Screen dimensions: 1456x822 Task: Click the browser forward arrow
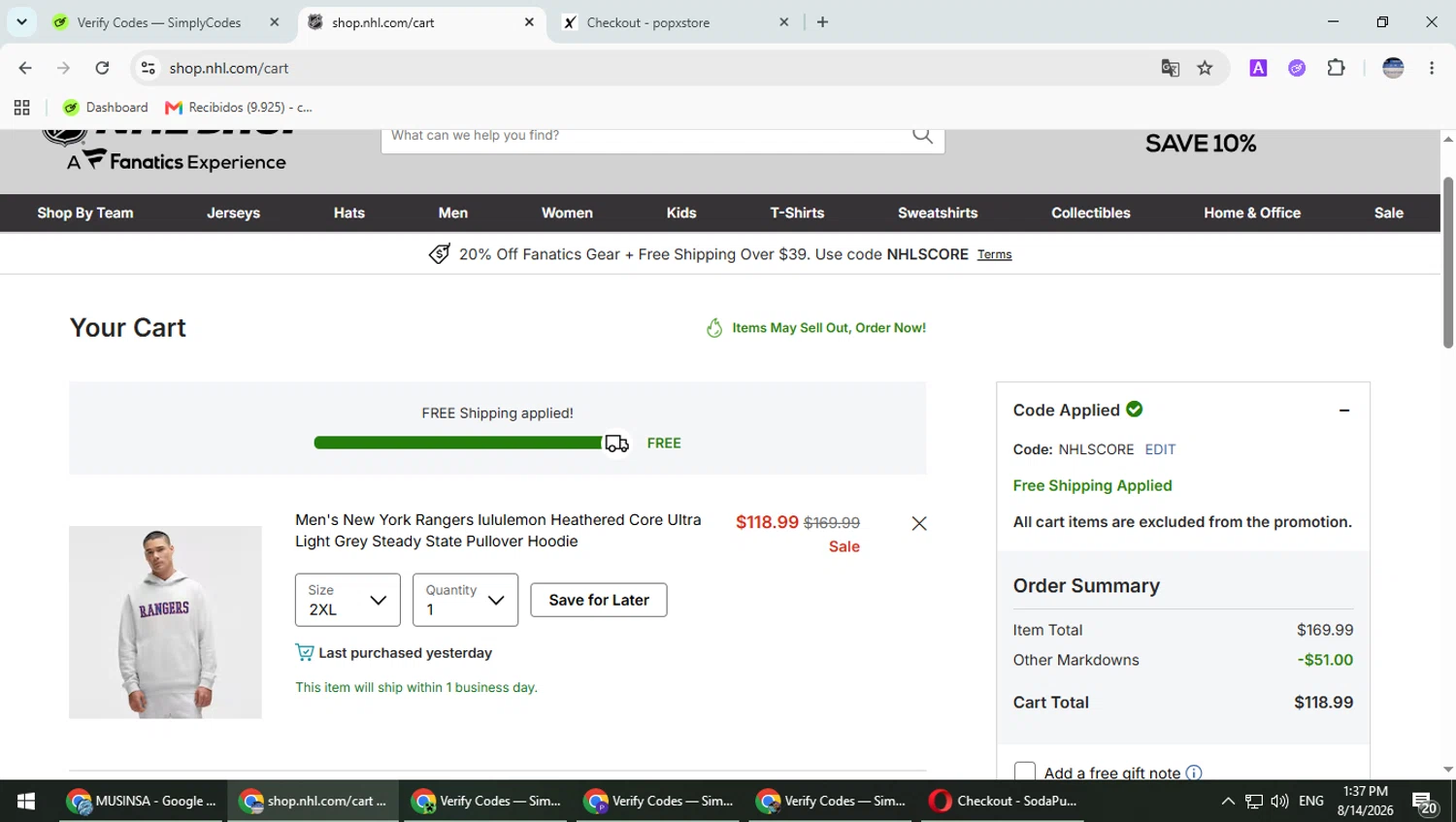pos(63,68)
